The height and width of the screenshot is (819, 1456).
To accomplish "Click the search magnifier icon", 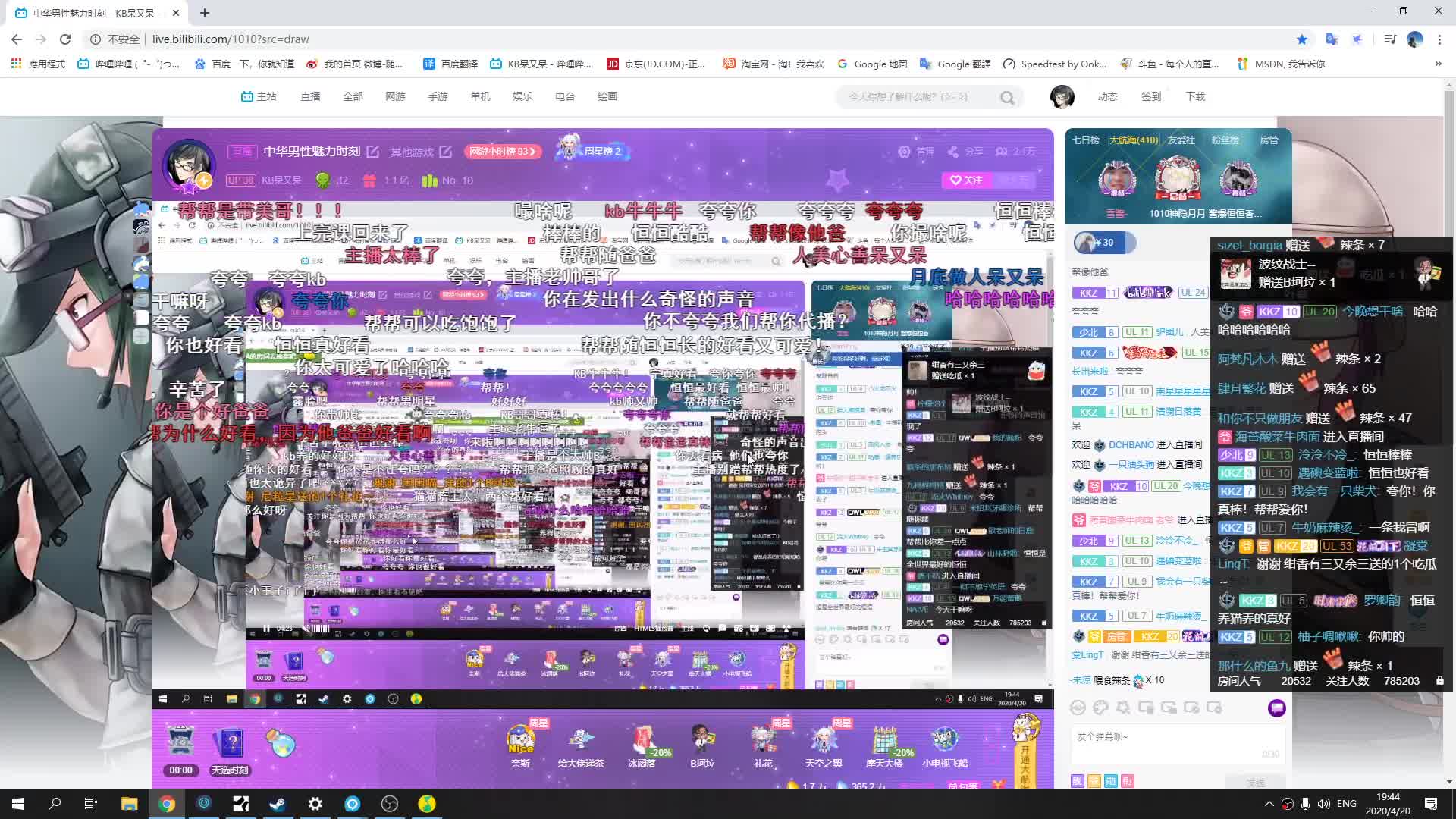I will click(1007, 97).
